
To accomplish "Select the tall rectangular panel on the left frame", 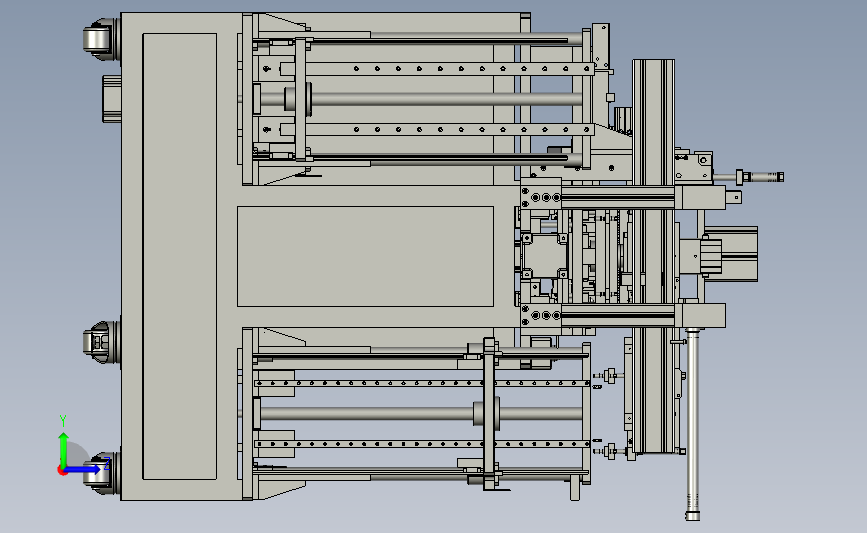I will 179,256.
